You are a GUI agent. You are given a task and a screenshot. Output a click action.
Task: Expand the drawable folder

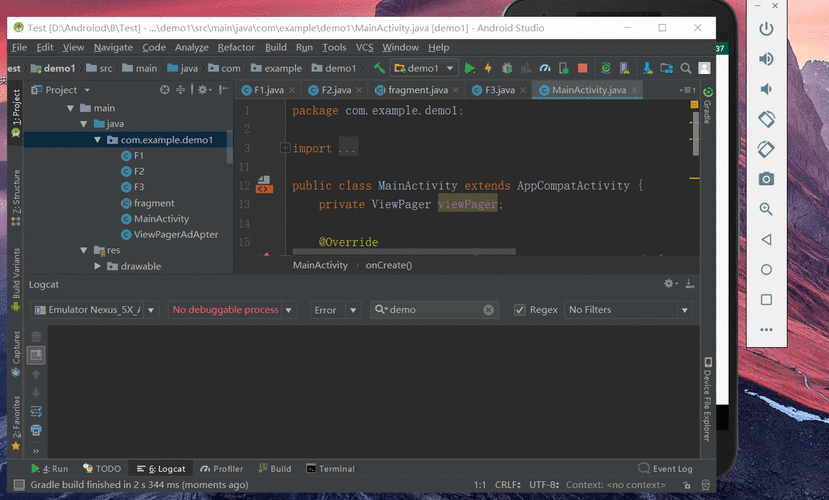pos(97,266)
